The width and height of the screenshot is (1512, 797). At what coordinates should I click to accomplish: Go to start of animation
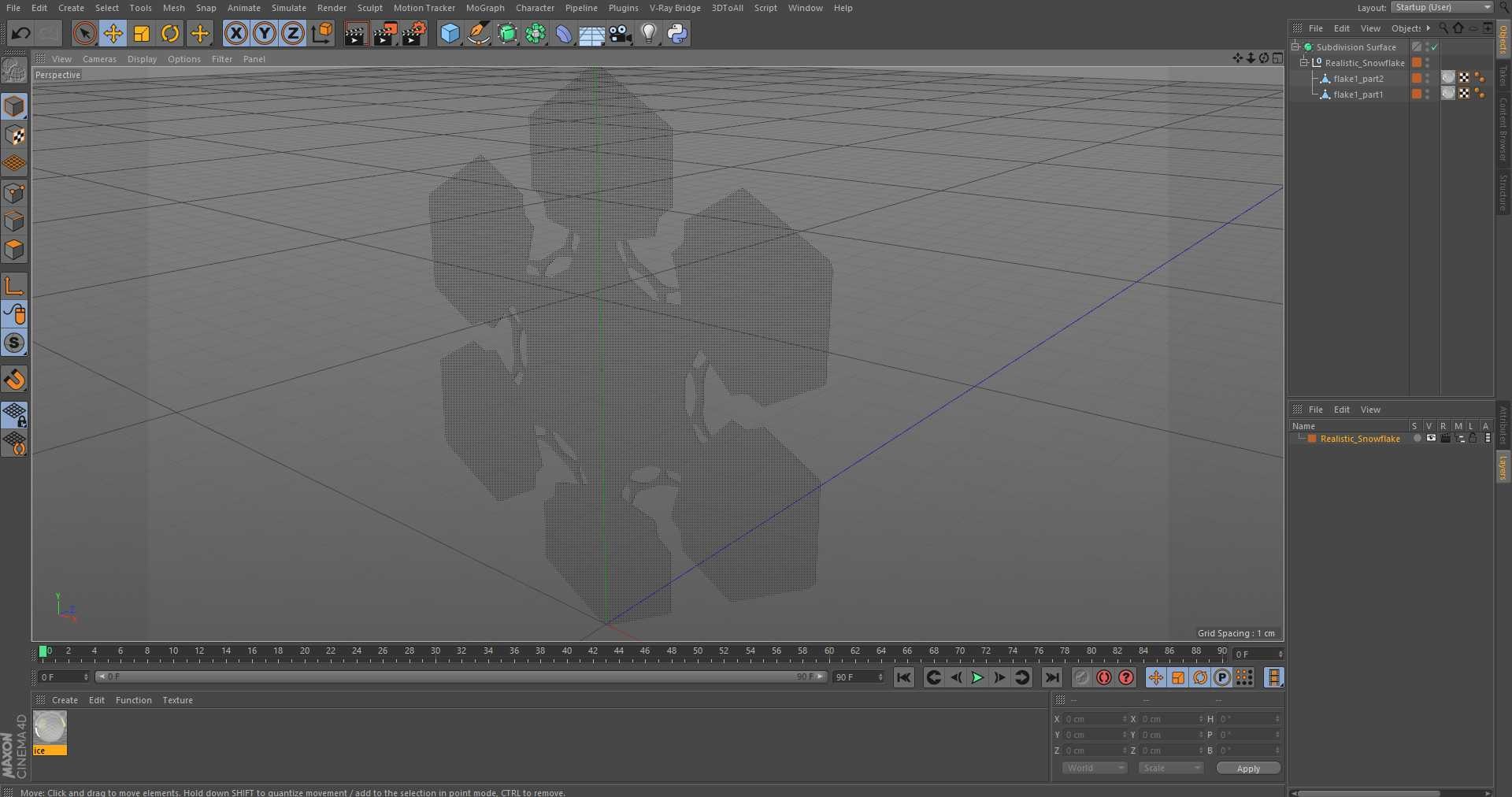pos(904,677)
